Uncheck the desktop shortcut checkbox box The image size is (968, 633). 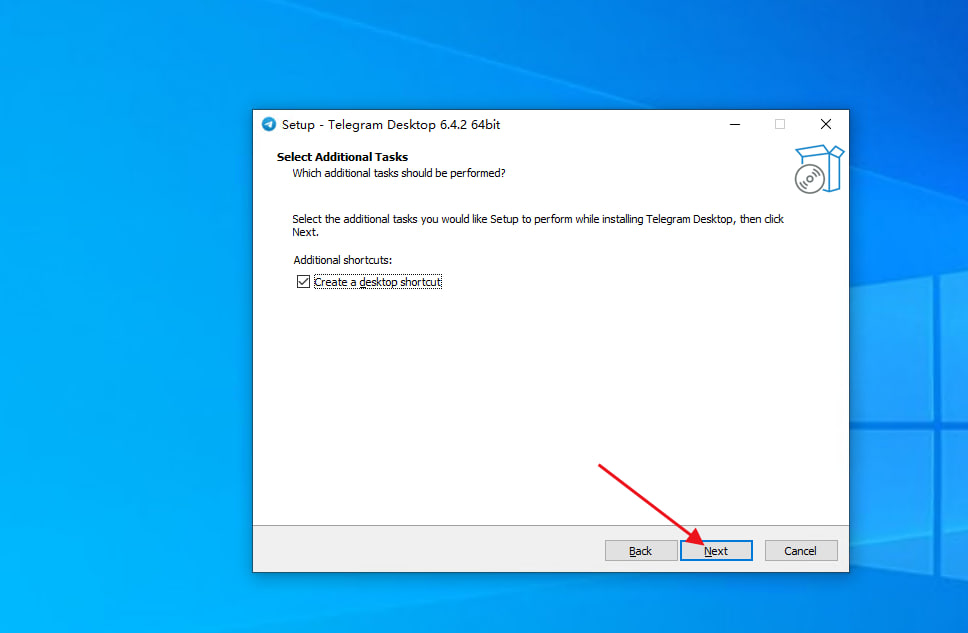(303, 282)
